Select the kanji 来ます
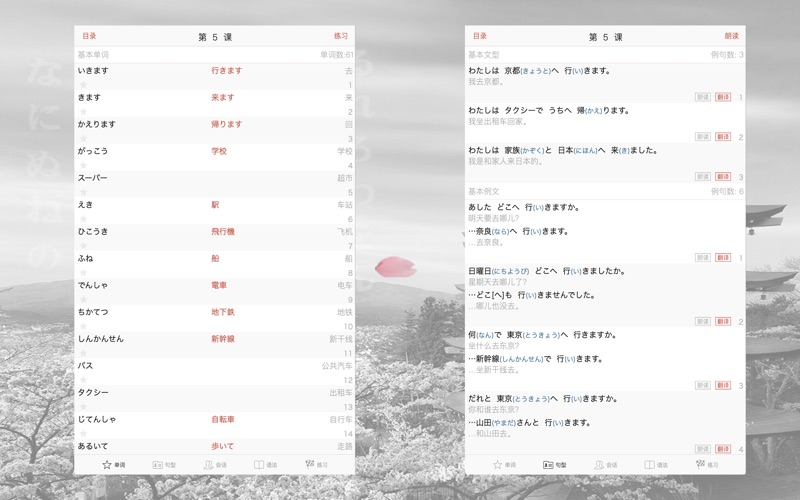The width and height of the screenshot is (800, 500). click(222, 97)
